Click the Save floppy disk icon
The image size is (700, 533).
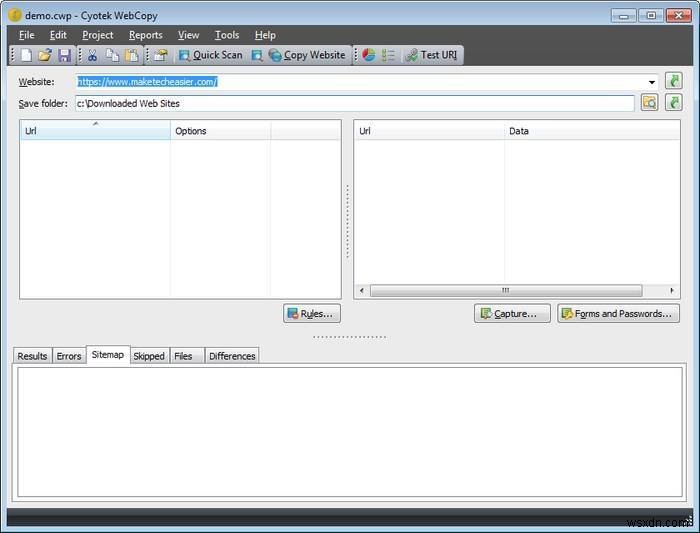point(65,55)
